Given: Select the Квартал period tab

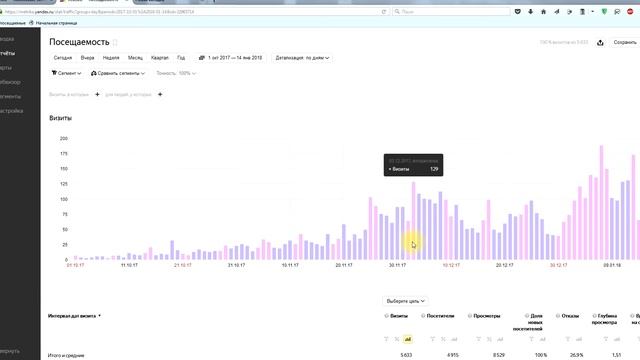Looking at the screenshot, I should pos(160,58).
